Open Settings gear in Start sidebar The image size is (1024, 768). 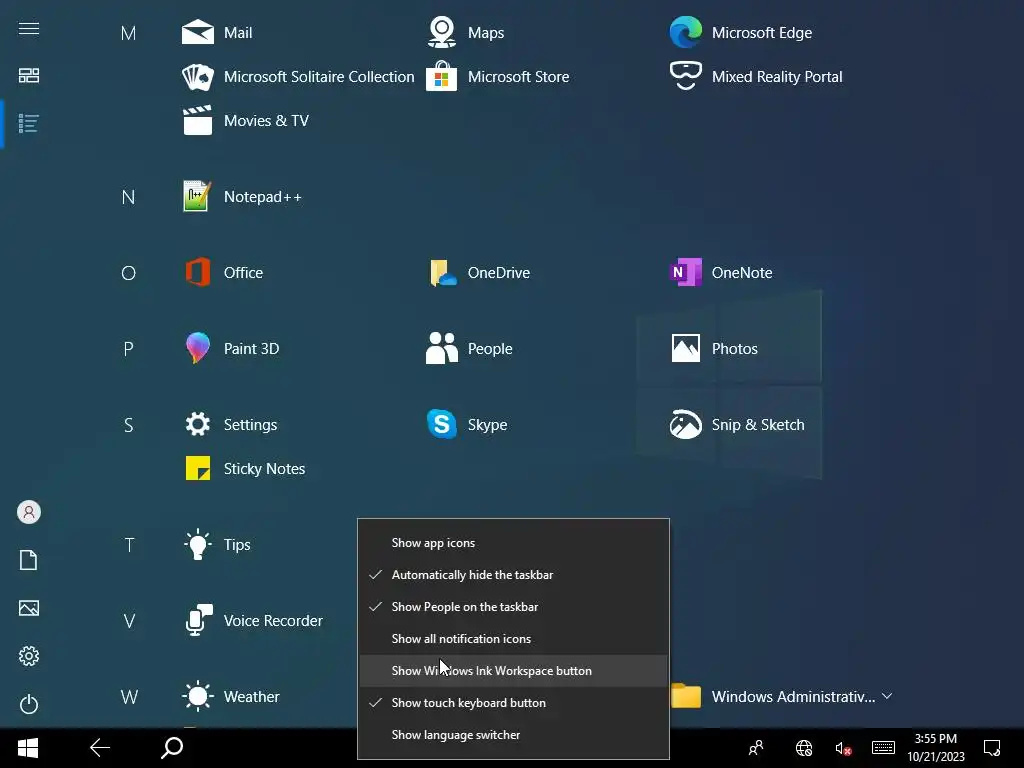click(x=29, y=656)
